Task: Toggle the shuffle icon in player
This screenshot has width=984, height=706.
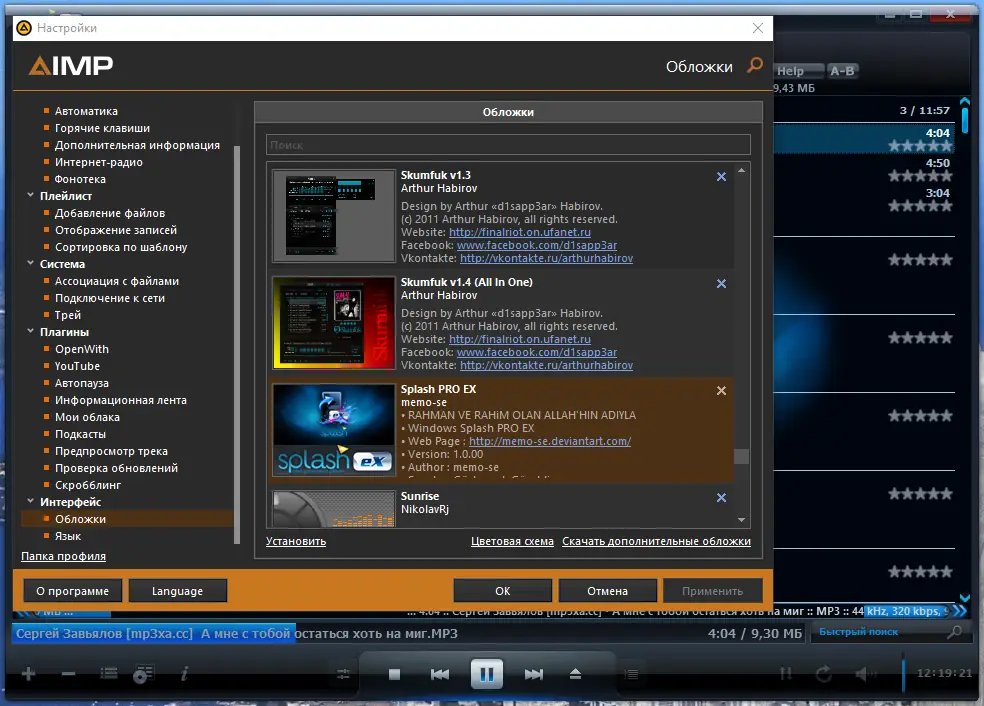Action: tap(786, 674)
